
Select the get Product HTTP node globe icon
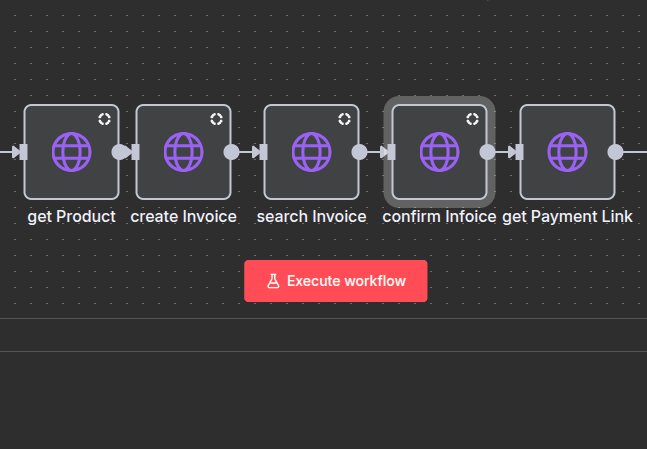point(71,152)
